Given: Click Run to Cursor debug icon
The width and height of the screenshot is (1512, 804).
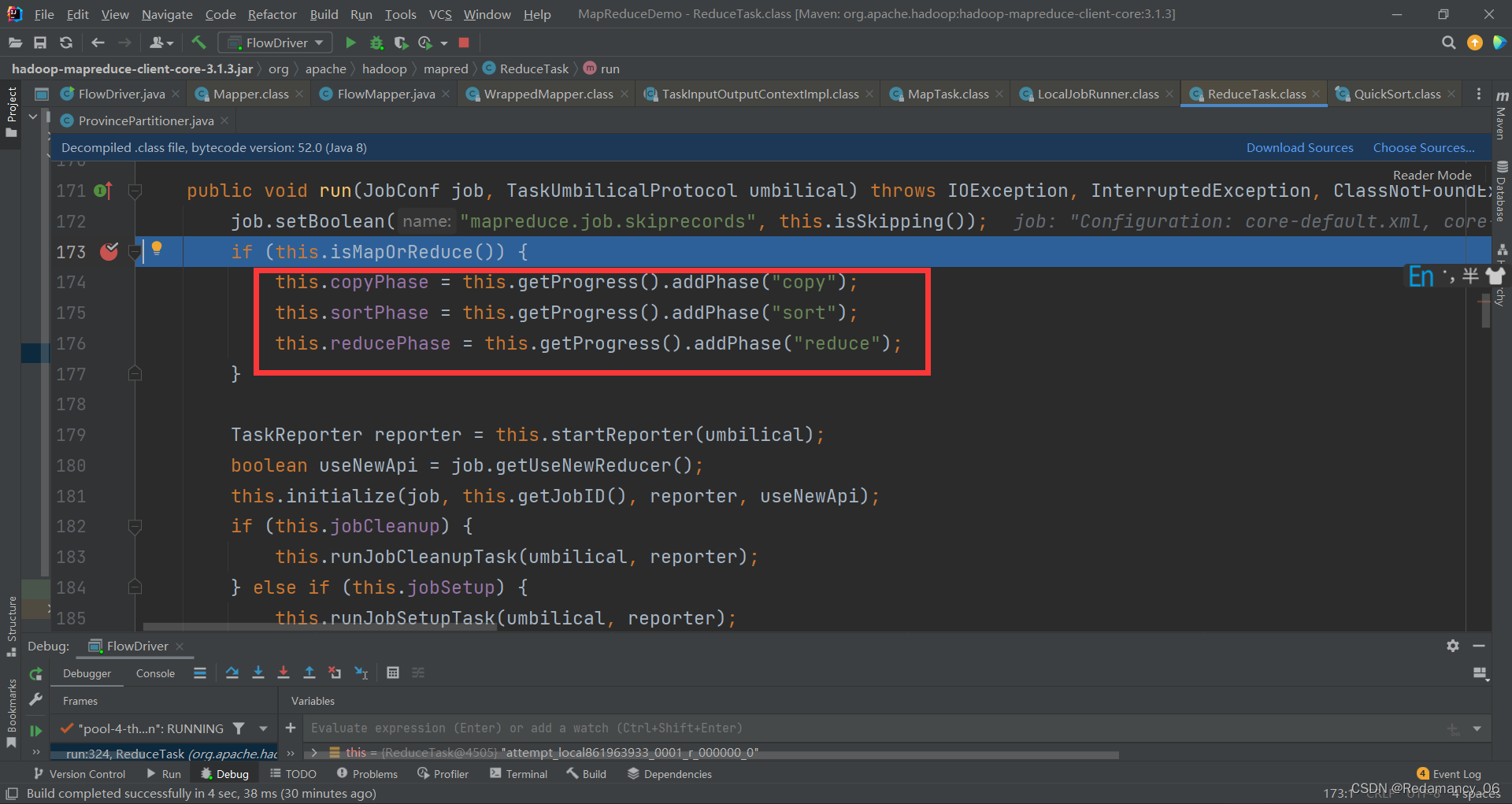Looking at the screenshot, I should [361, 672].
